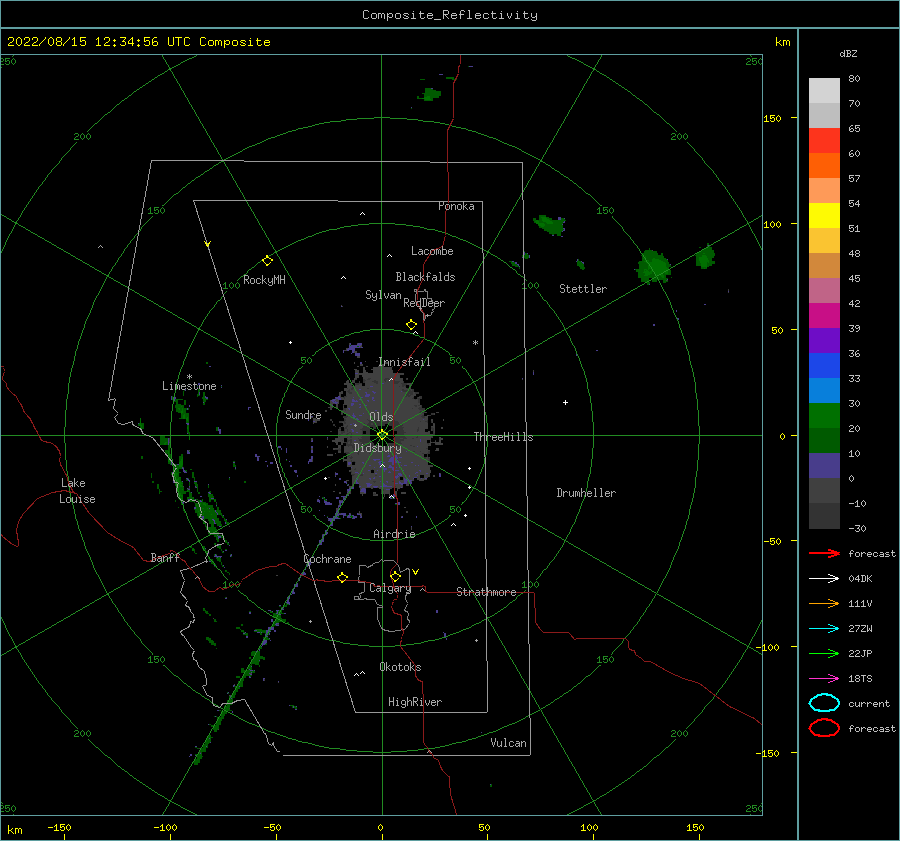
Task: Click the Didsbury town label
Action: 377,448
